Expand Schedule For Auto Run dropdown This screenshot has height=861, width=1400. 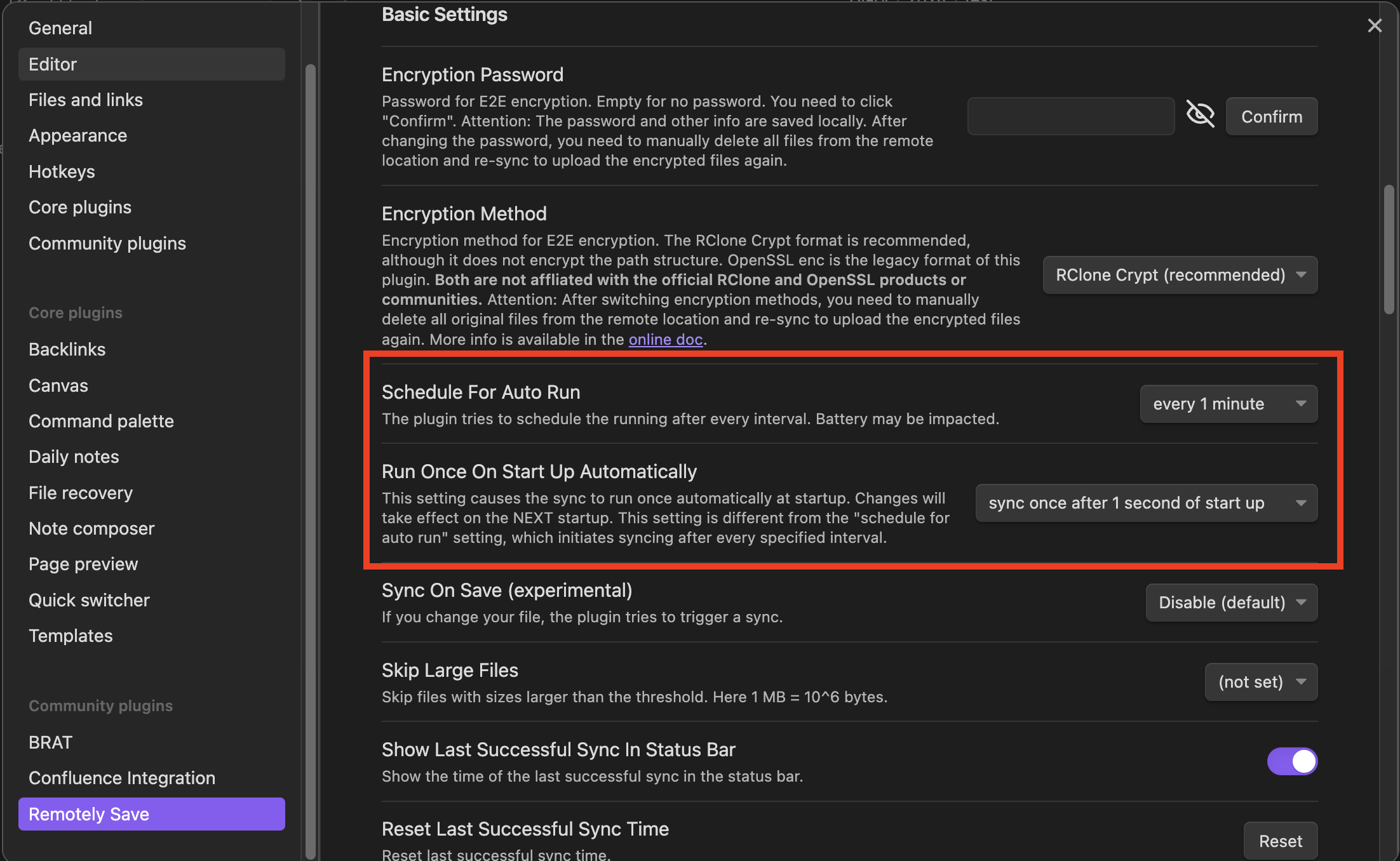1228,404
